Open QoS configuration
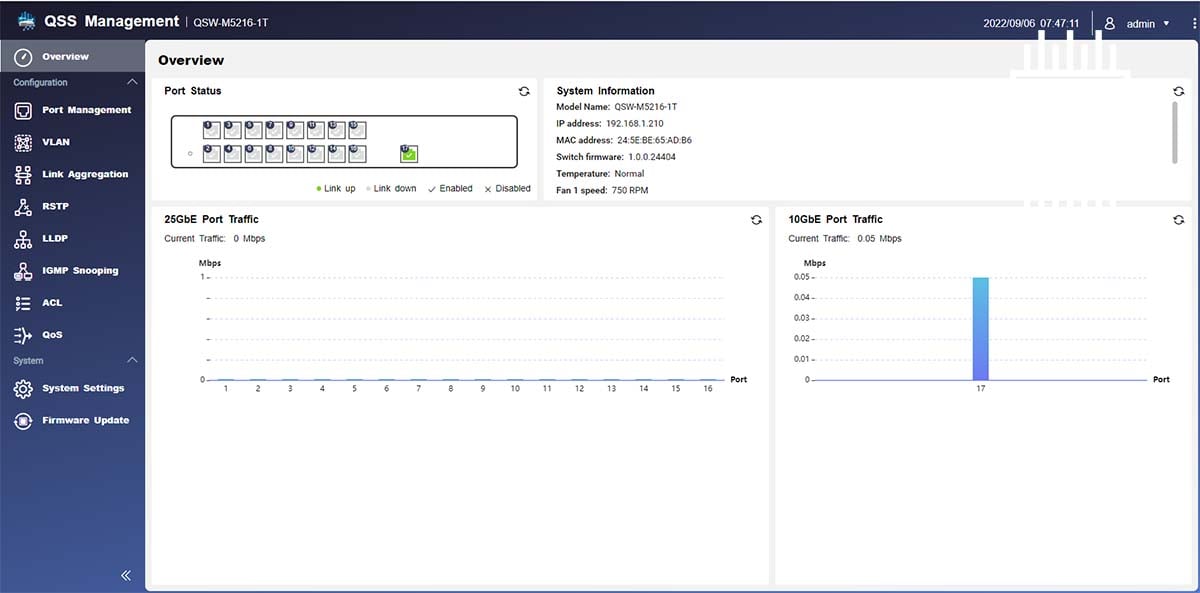 tap(72, 334)
